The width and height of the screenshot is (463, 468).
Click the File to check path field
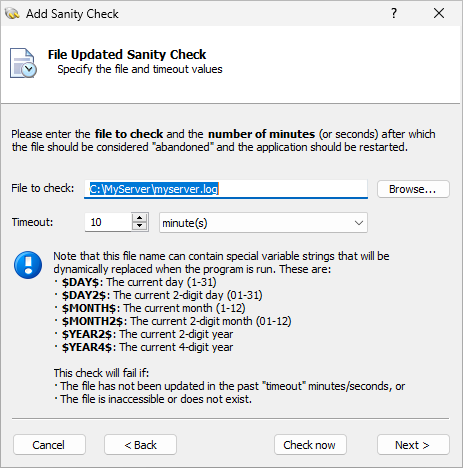226,189
